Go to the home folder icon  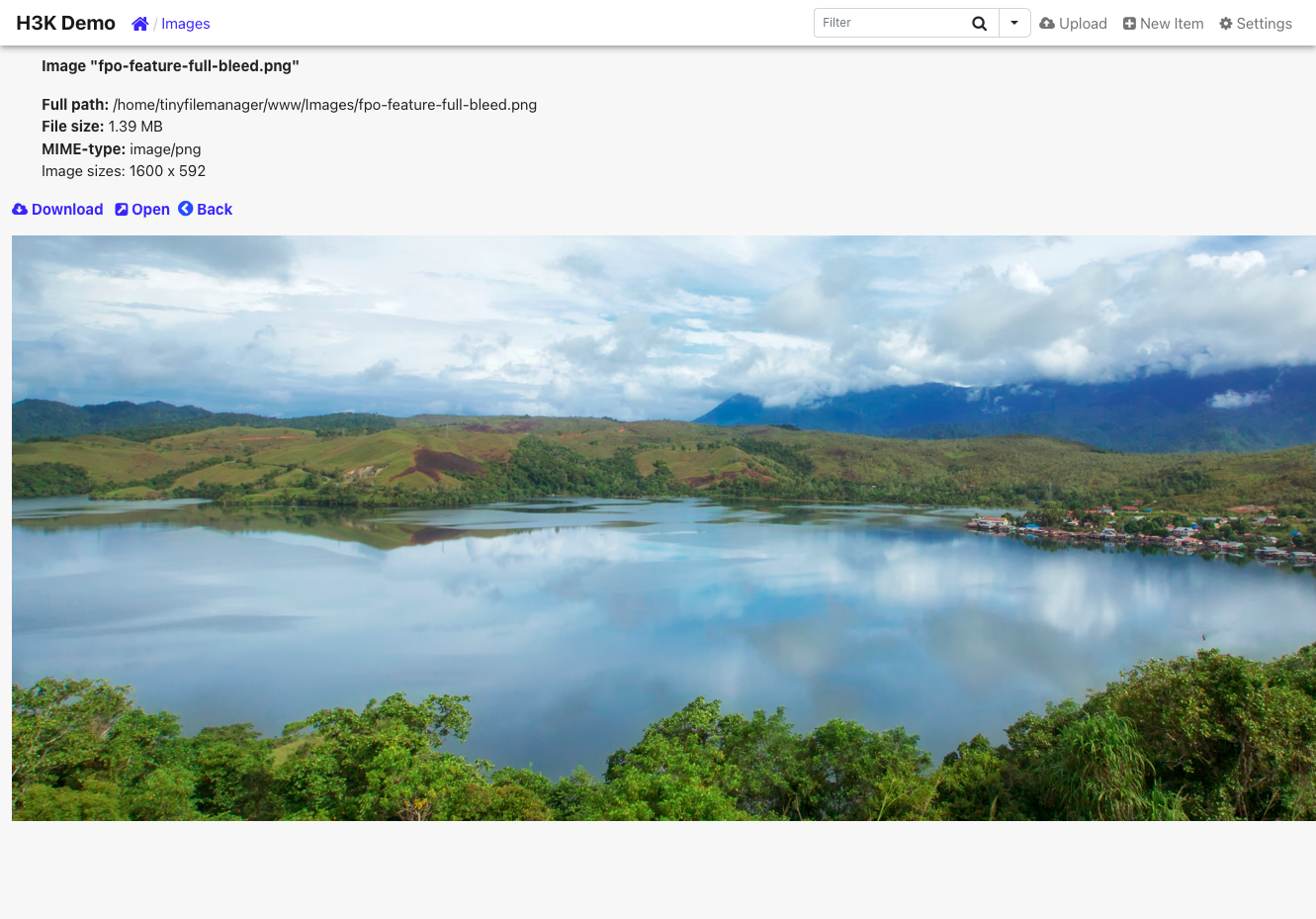(140, 24)
